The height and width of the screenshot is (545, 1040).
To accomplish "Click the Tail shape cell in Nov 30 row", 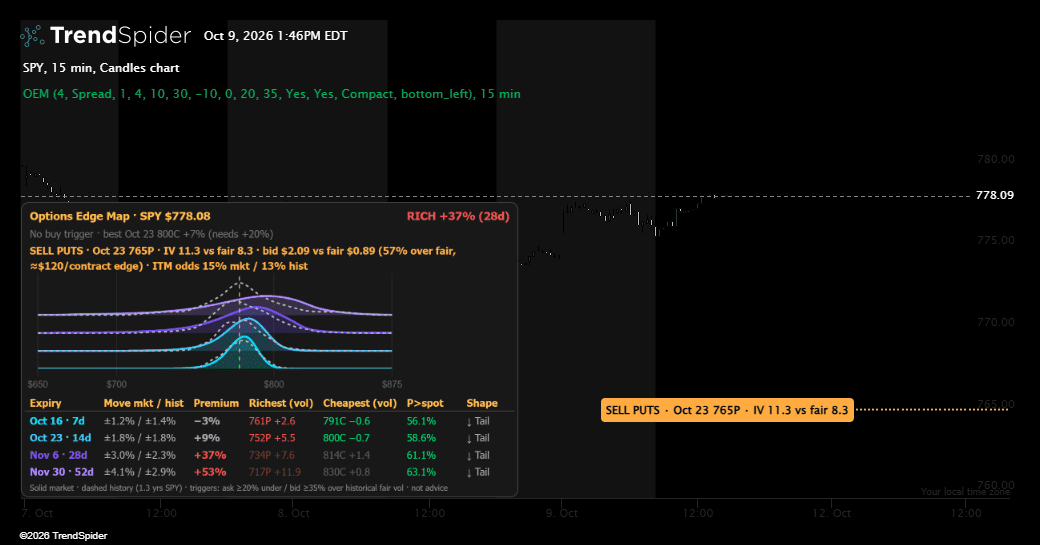I will click(x=478, y=472).
